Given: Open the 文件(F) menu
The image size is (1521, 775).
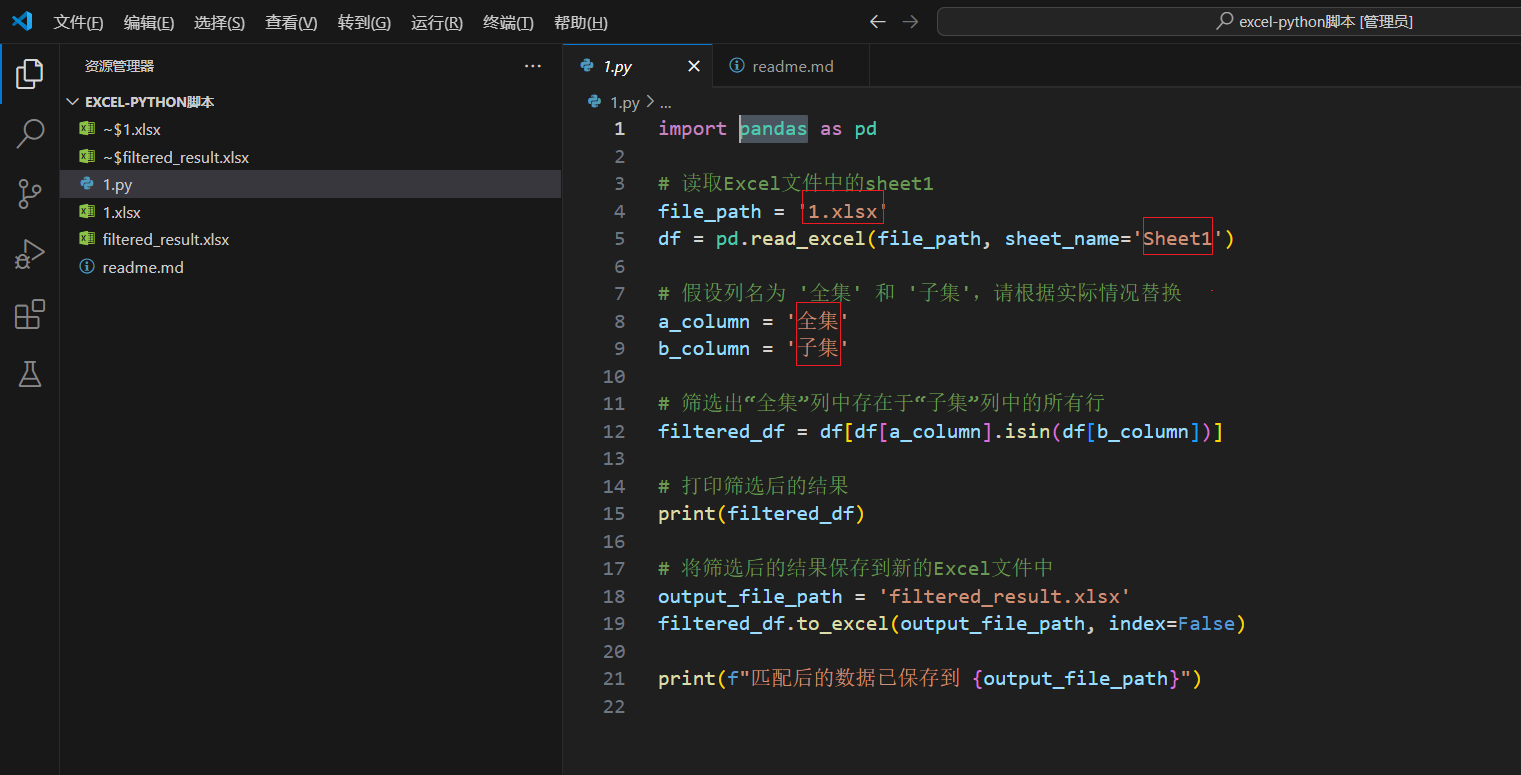Looking at the screenshot, I should (78, 22).
